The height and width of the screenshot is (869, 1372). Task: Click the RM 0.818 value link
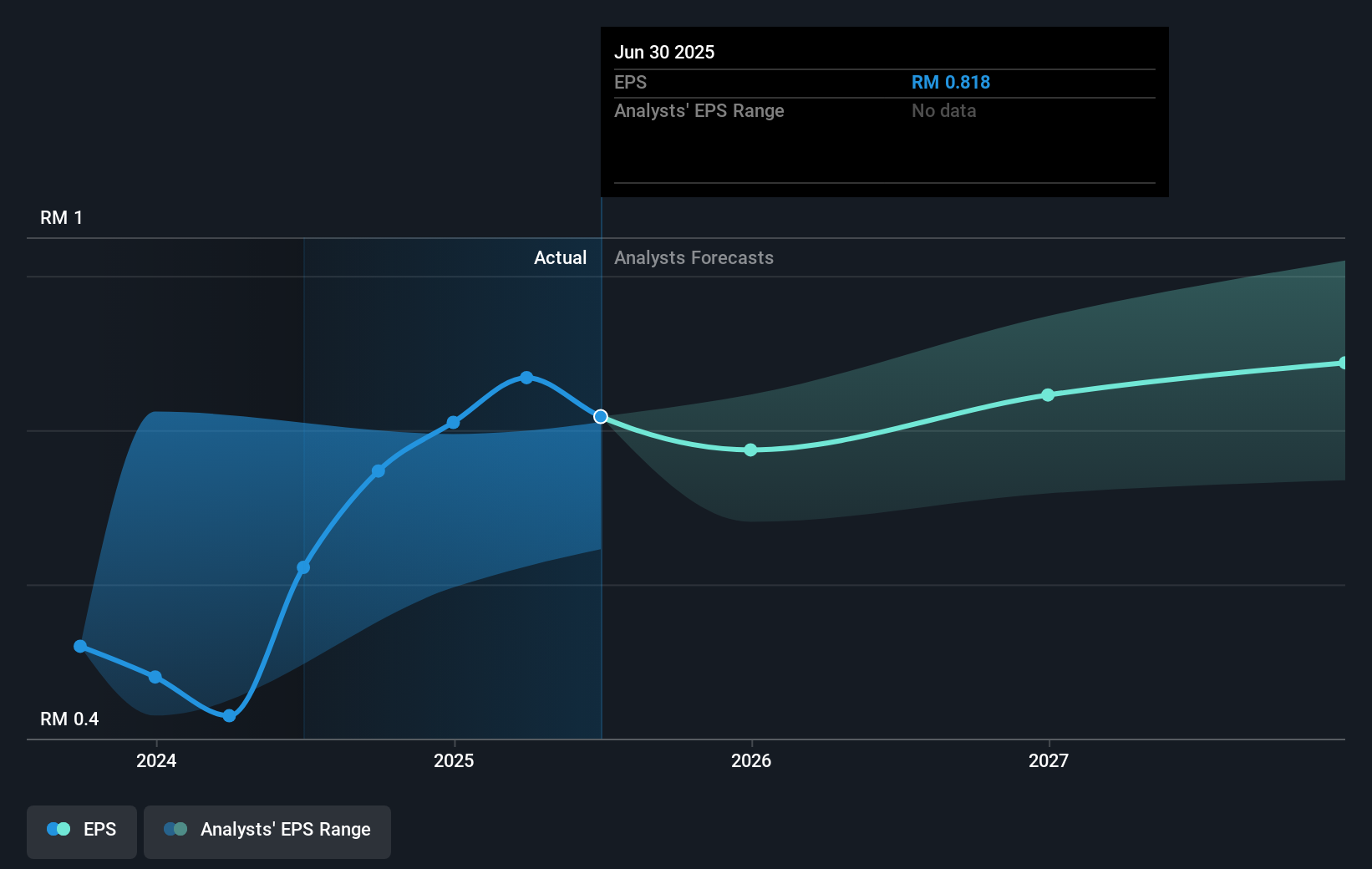[x=950, y=82]
